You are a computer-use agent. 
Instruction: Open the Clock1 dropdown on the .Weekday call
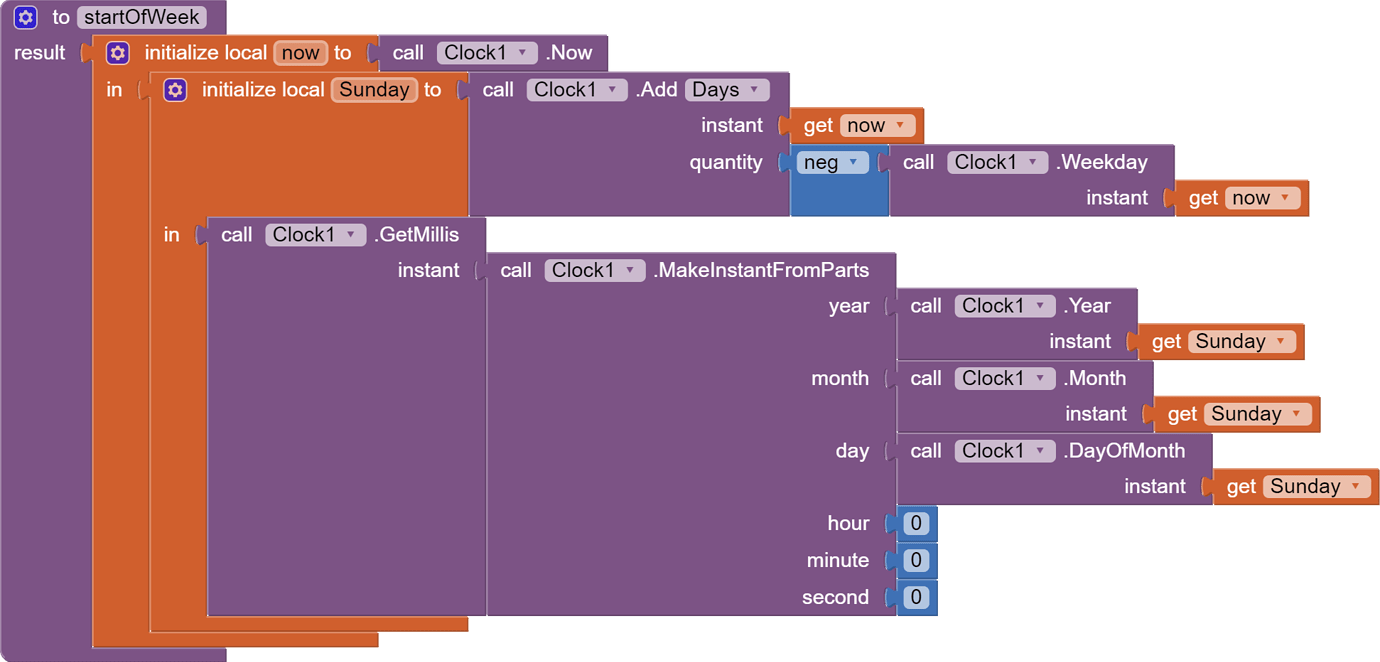click(997, 161)
